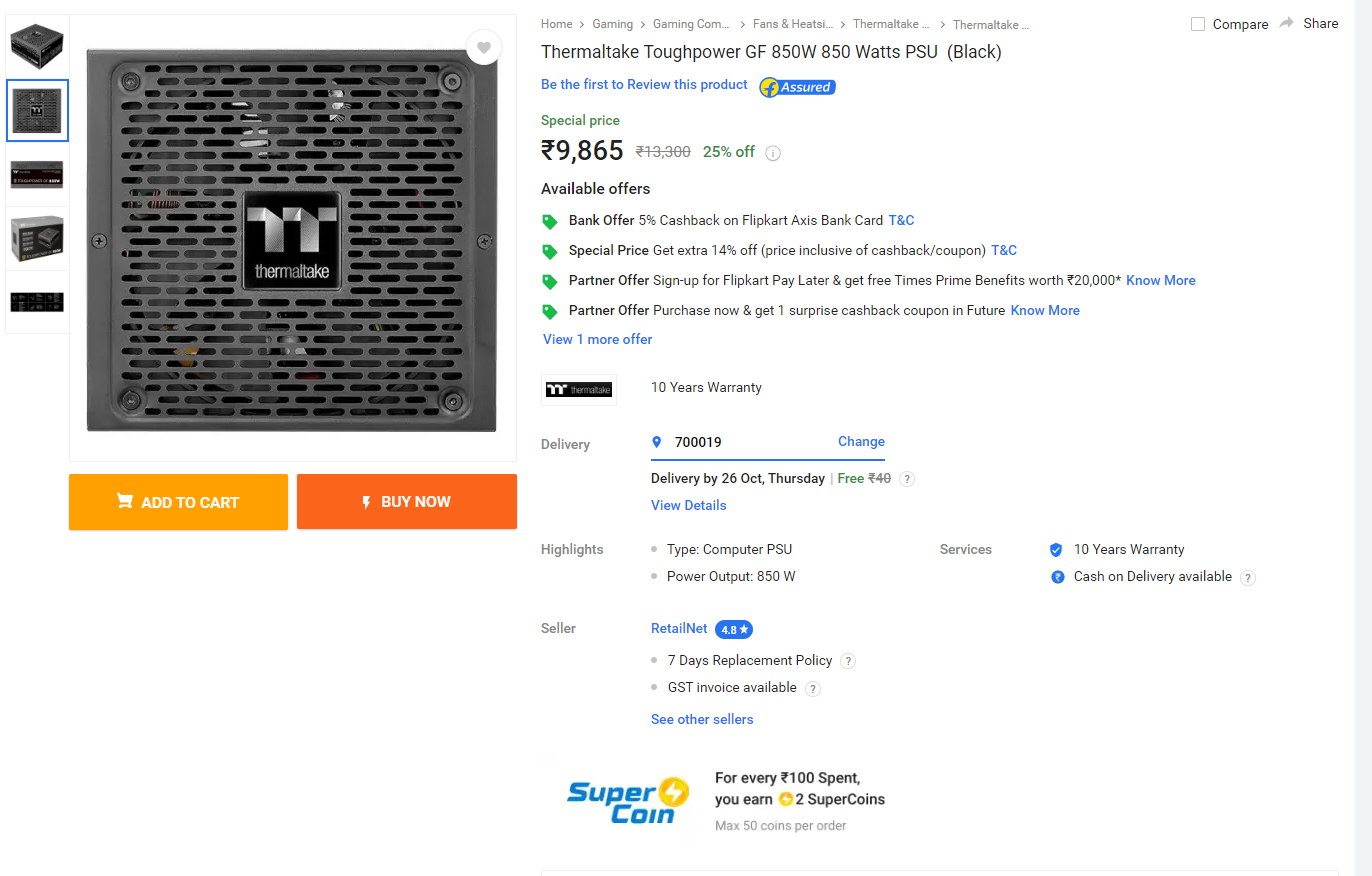The width and height of the screenshot is (1372, 876).
Task: Click the ADD TO CART button
Action: pos(178,502)
